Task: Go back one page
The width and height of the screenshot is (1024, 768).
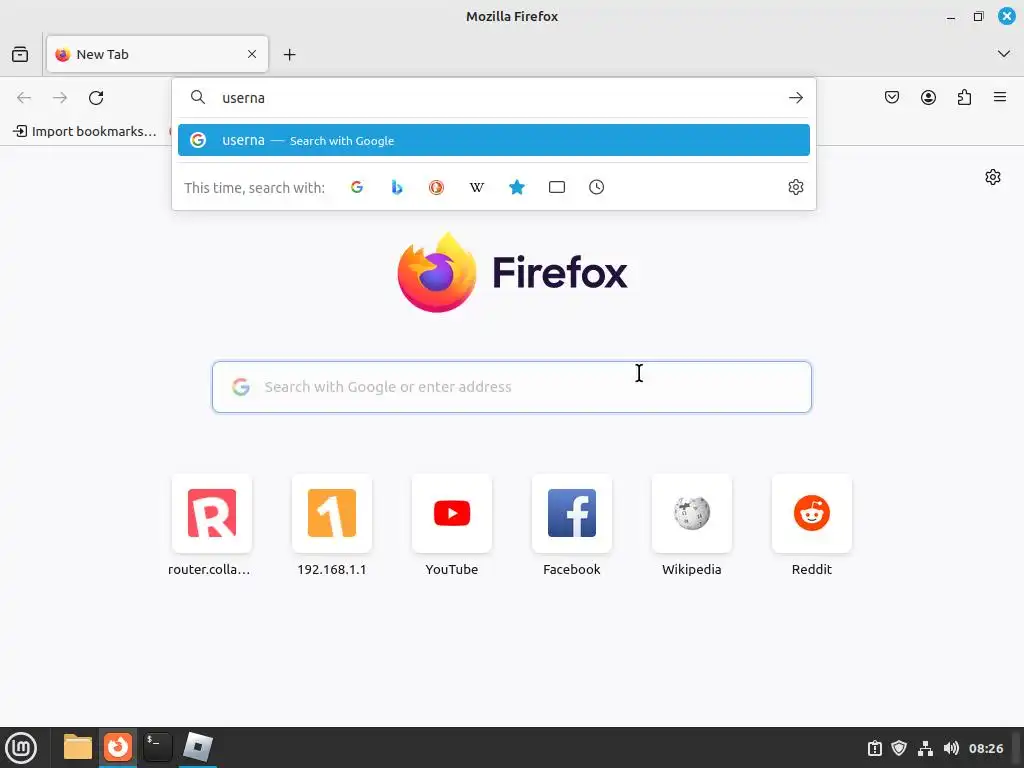Action: (x=24, y=98)
